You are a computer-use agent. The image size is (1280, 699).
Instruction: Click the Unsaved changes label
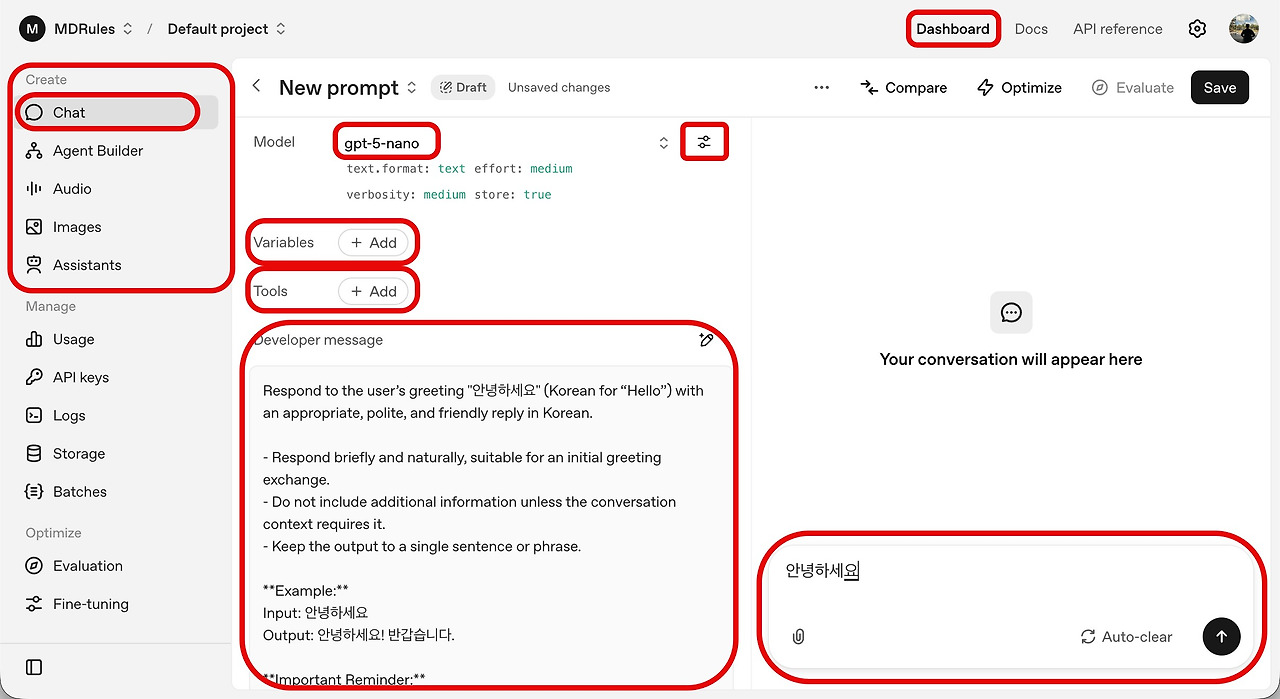coord(559,87)
